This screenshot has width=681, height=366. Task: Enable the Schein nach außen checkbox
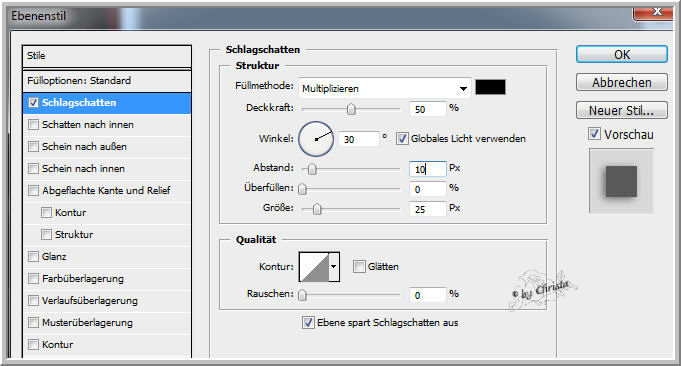point(33,147)
